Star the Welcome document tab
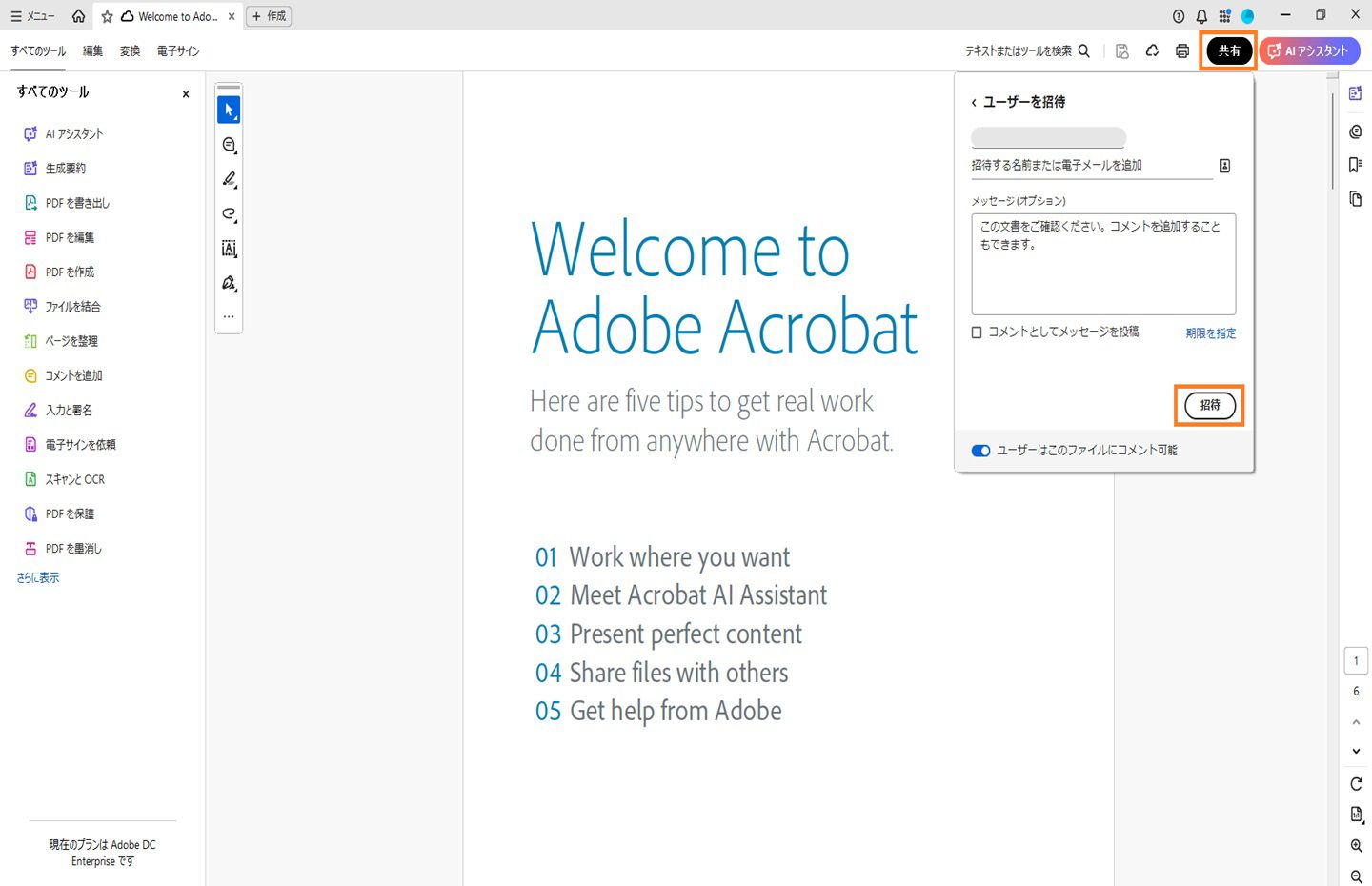 107,16
